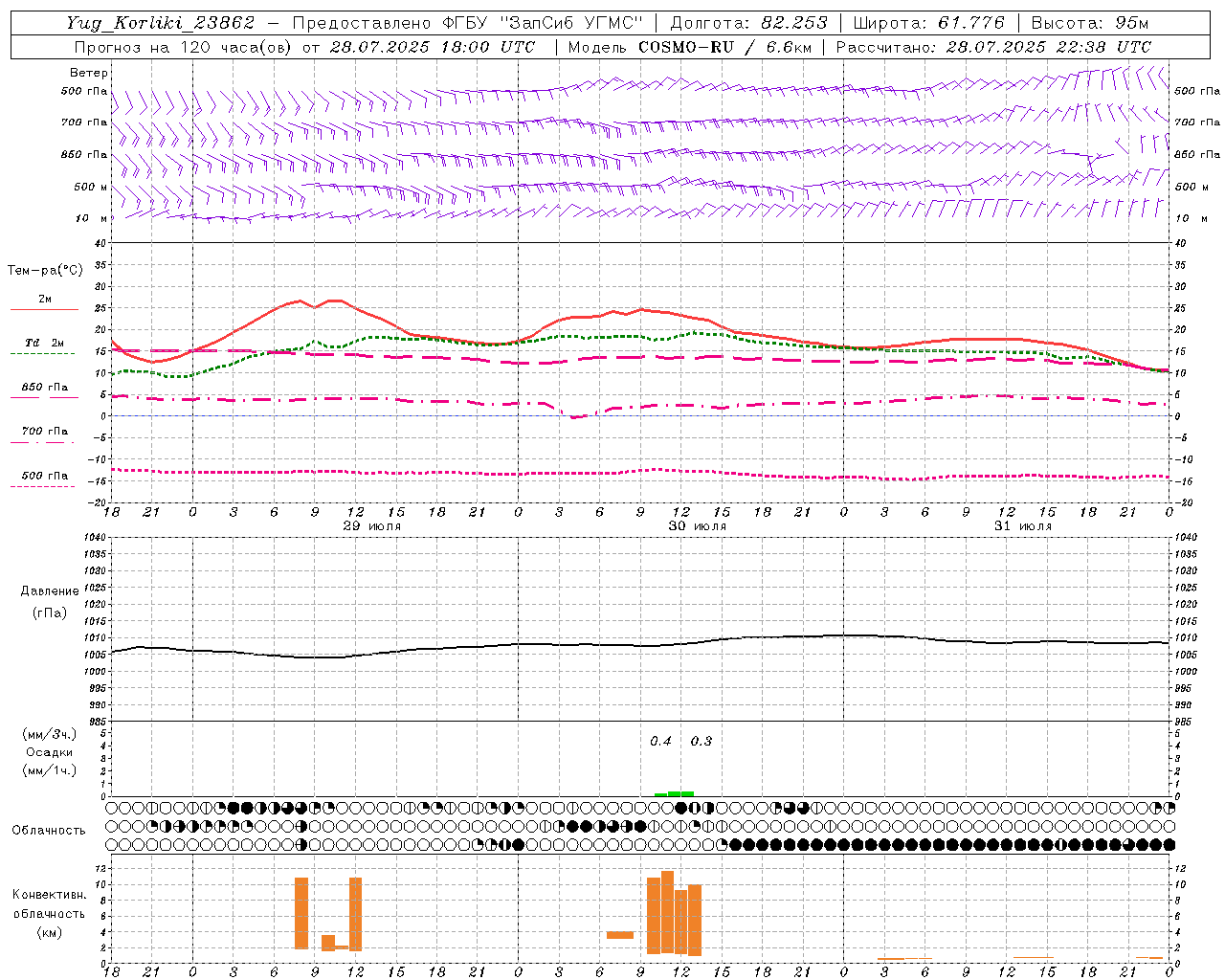Click the Осадки precipitation label
The height and width of the screenshot is (980, 1225).
[x=49, y=752]
